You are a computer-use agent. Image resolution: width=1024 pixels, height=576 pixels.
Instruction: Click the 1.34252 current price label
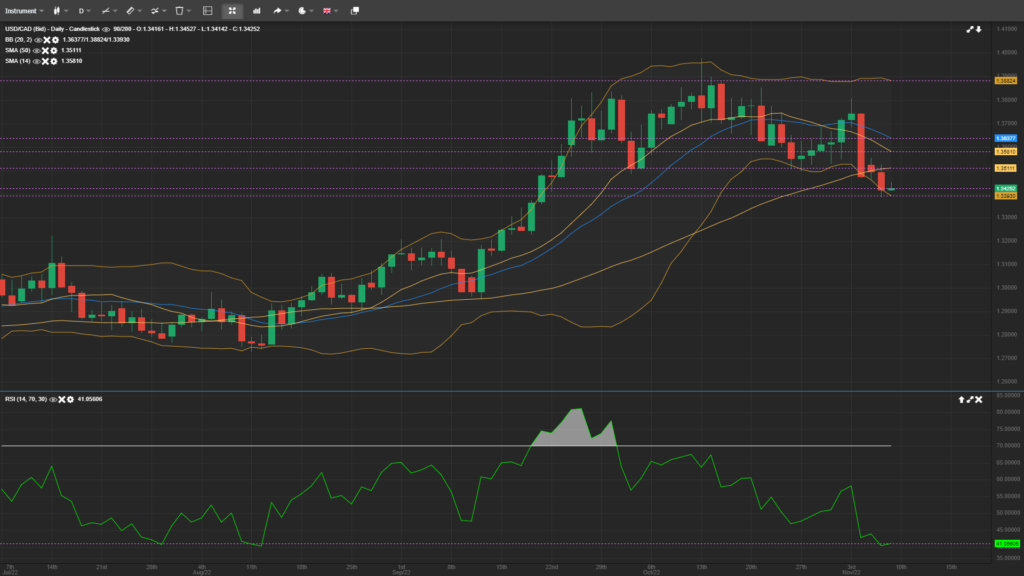[1005, 188]
